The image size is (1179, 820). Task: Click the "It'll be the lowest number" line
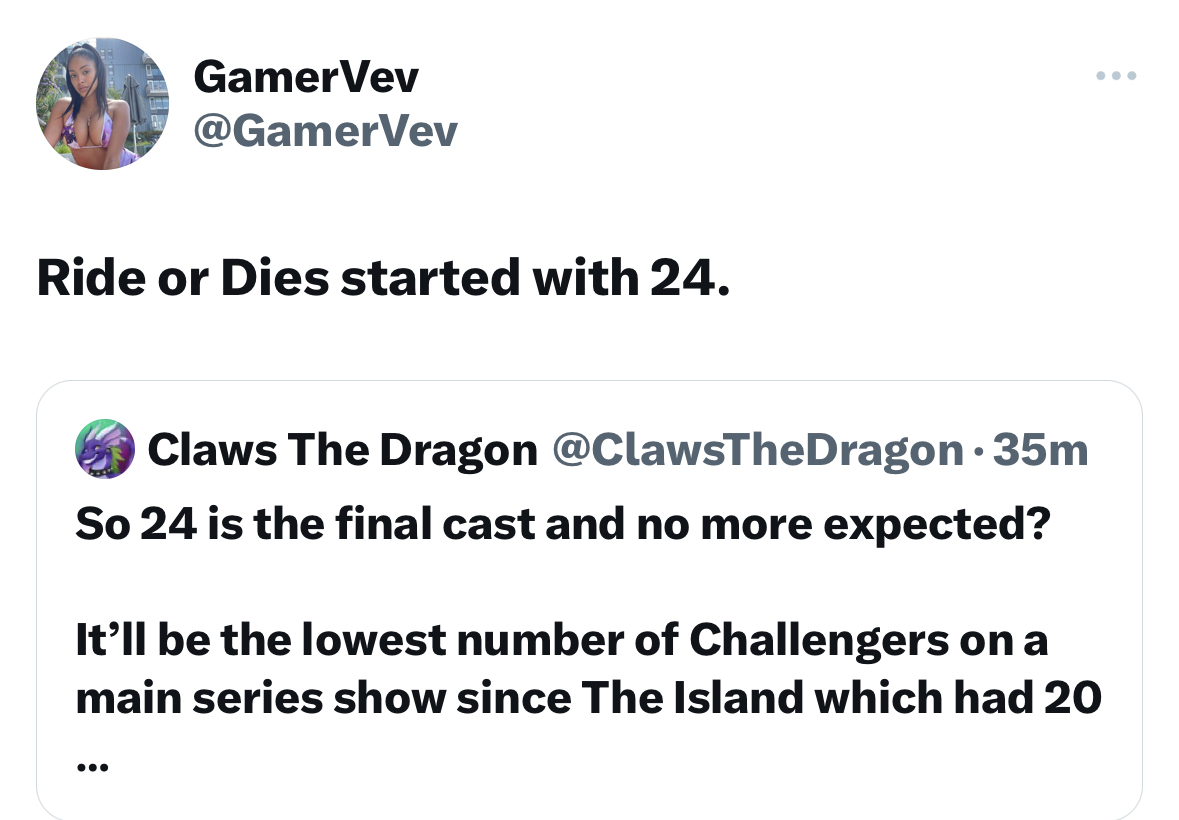(x=561, y=640)
